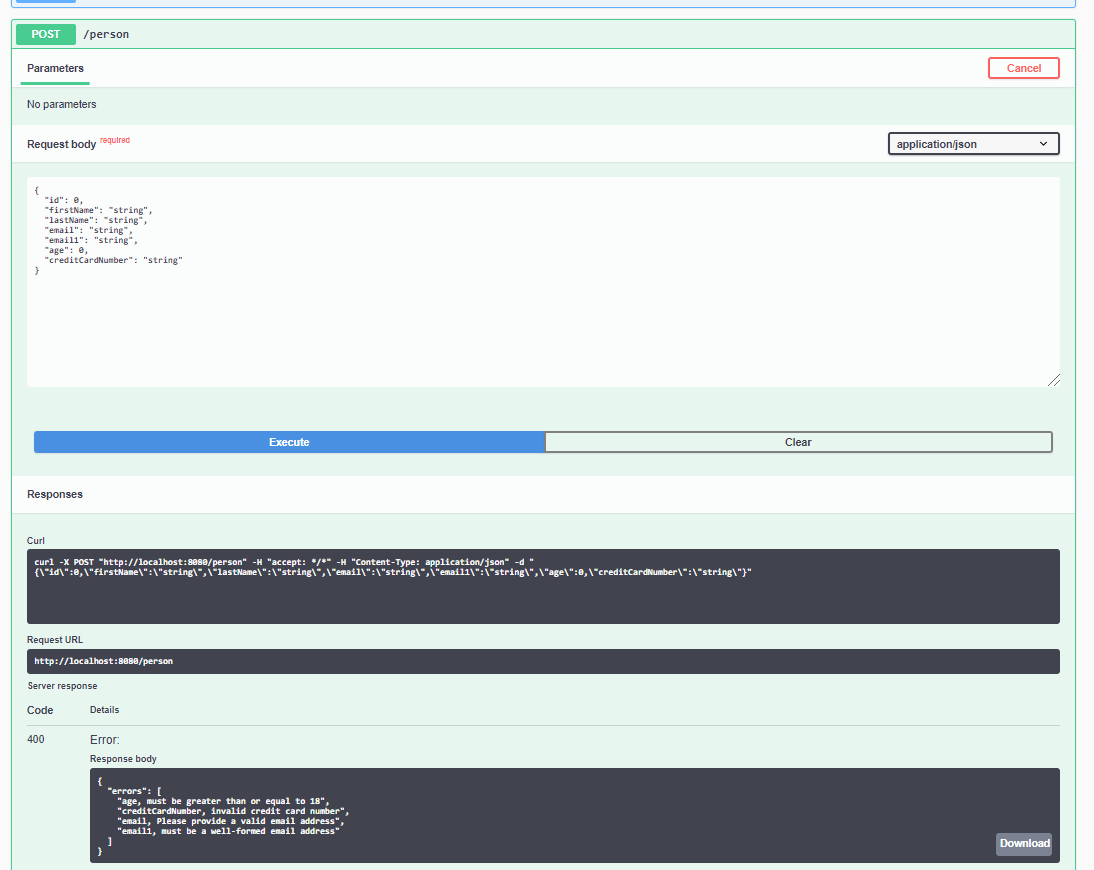Click the "creditCardNumber" line in request JSON
This screenshot has height=870, width=1094.
(113, 260)
